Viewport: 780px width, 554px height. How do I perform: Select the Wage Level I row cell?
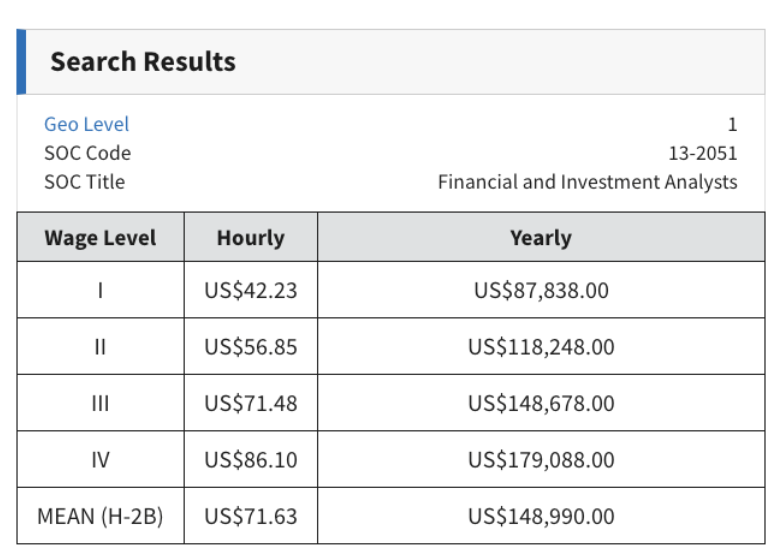coord(100,291)
